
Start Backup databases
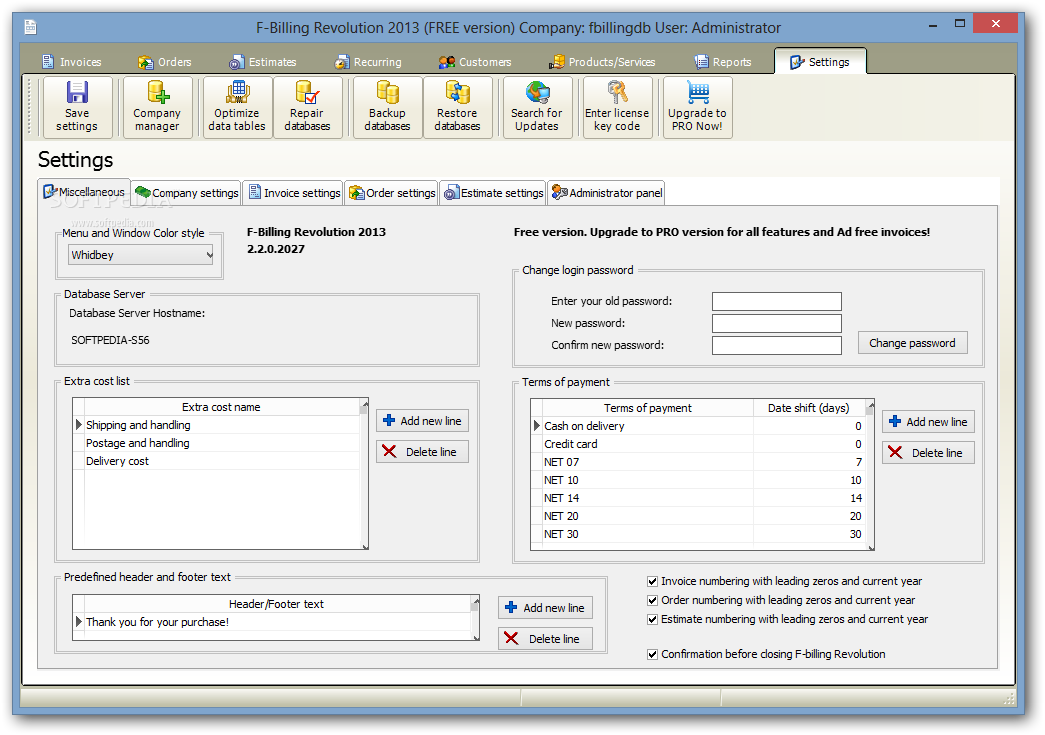[387, 107]
